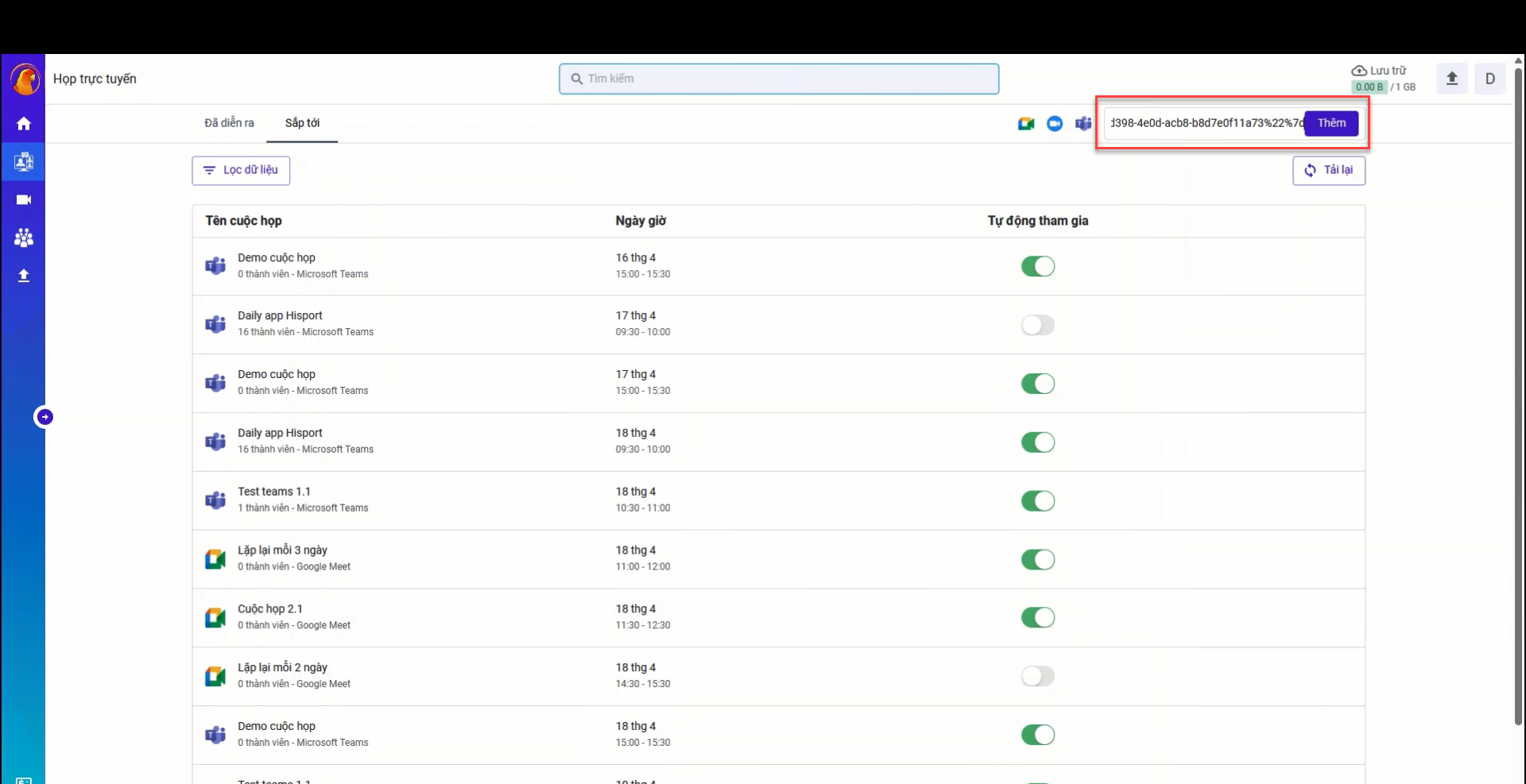This screenshot has height=784, width=1526.
Task: Choose the Zoom icon near link field
Action: [1055, 124]
